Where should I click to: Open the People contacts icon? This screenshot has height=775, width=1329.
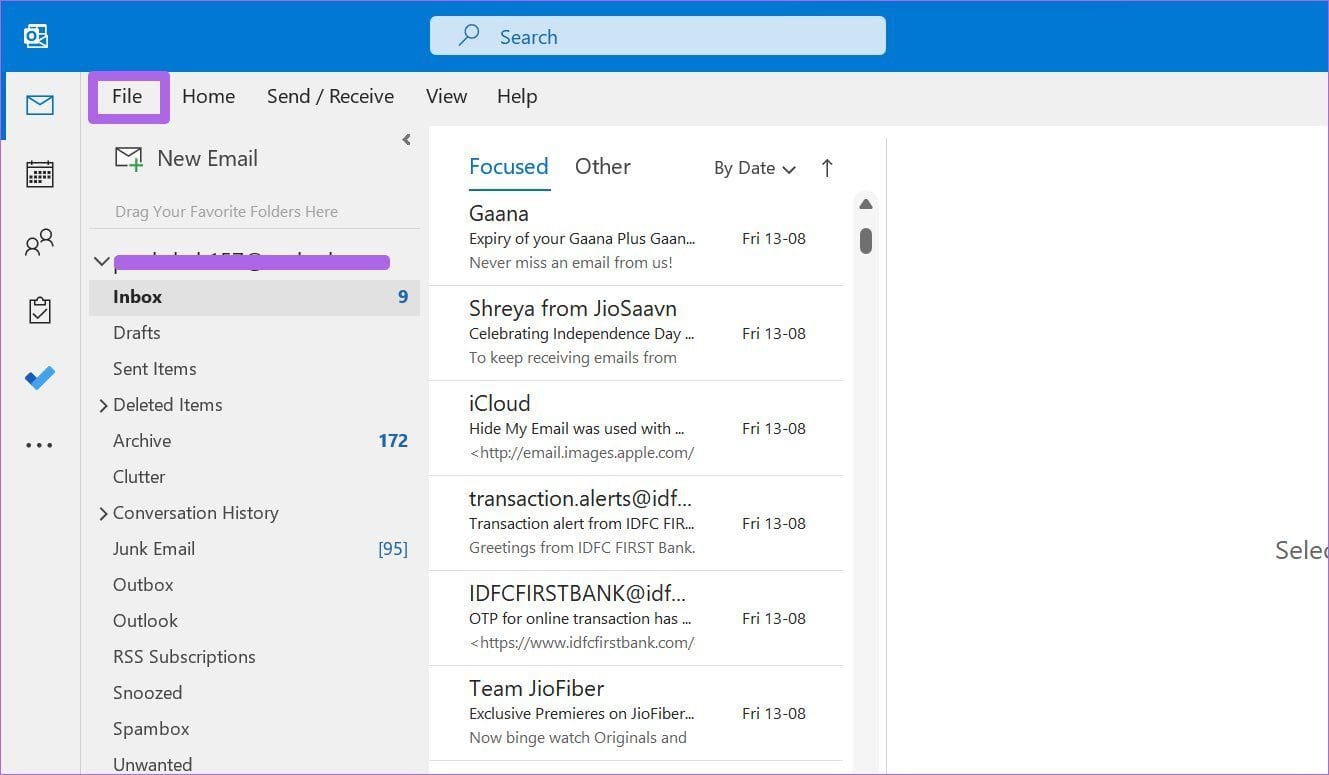tap(40, 242)
